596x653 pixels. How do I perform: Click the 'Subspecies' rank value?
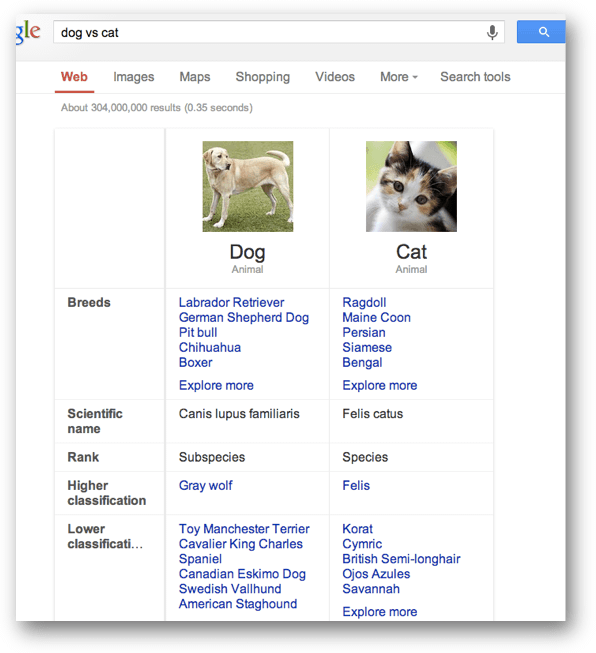click(x=212, y=457)
